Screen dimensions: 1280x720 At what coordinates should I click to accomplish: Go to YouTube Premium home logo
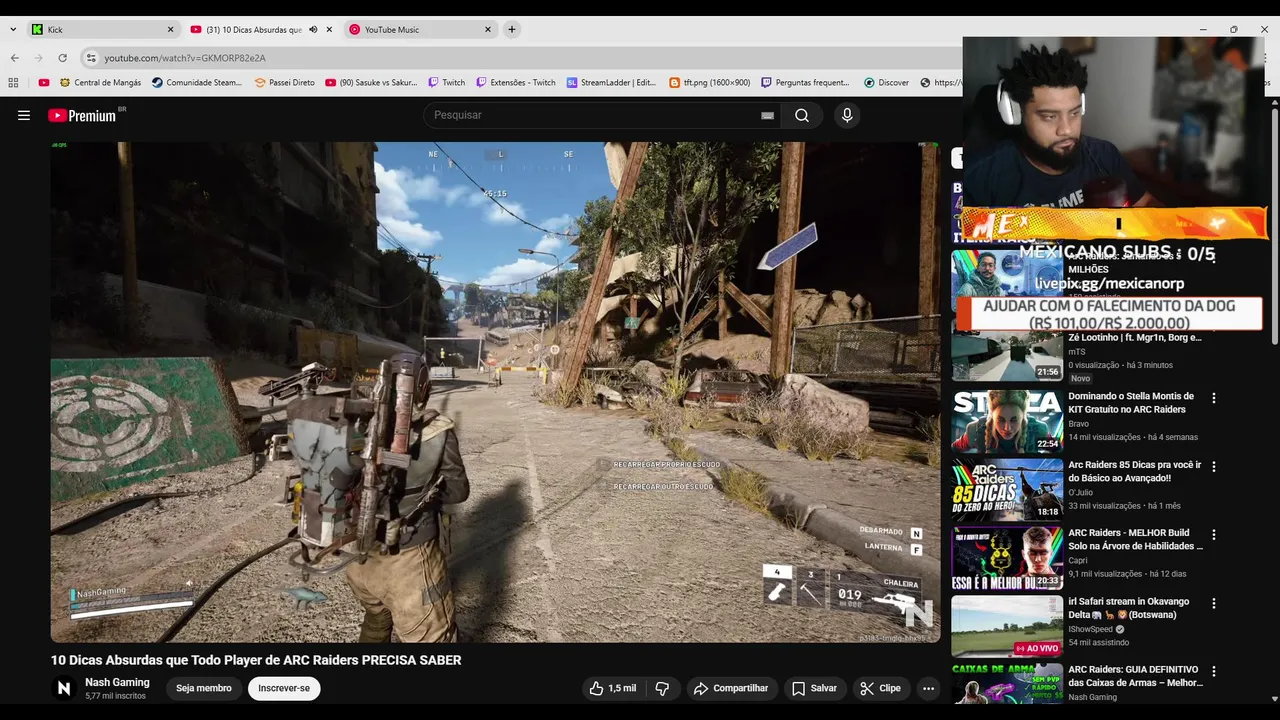coord(84,115)
